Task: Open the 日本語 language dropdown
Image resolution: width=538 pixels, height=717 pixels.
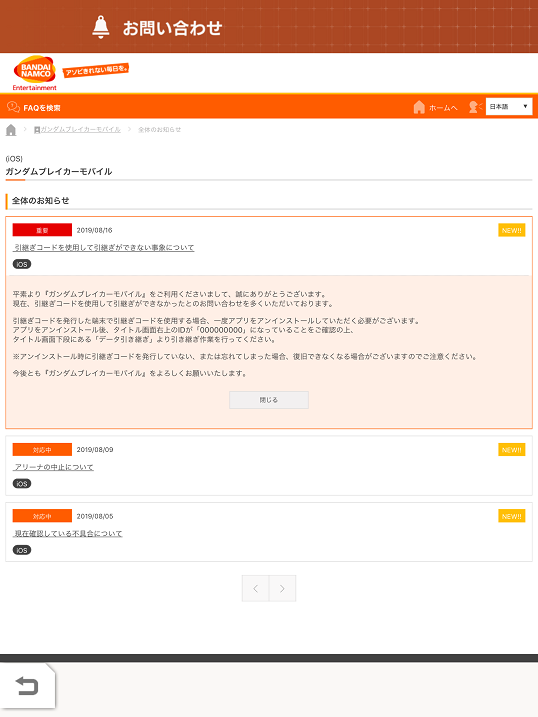Action: pos(509,107)
